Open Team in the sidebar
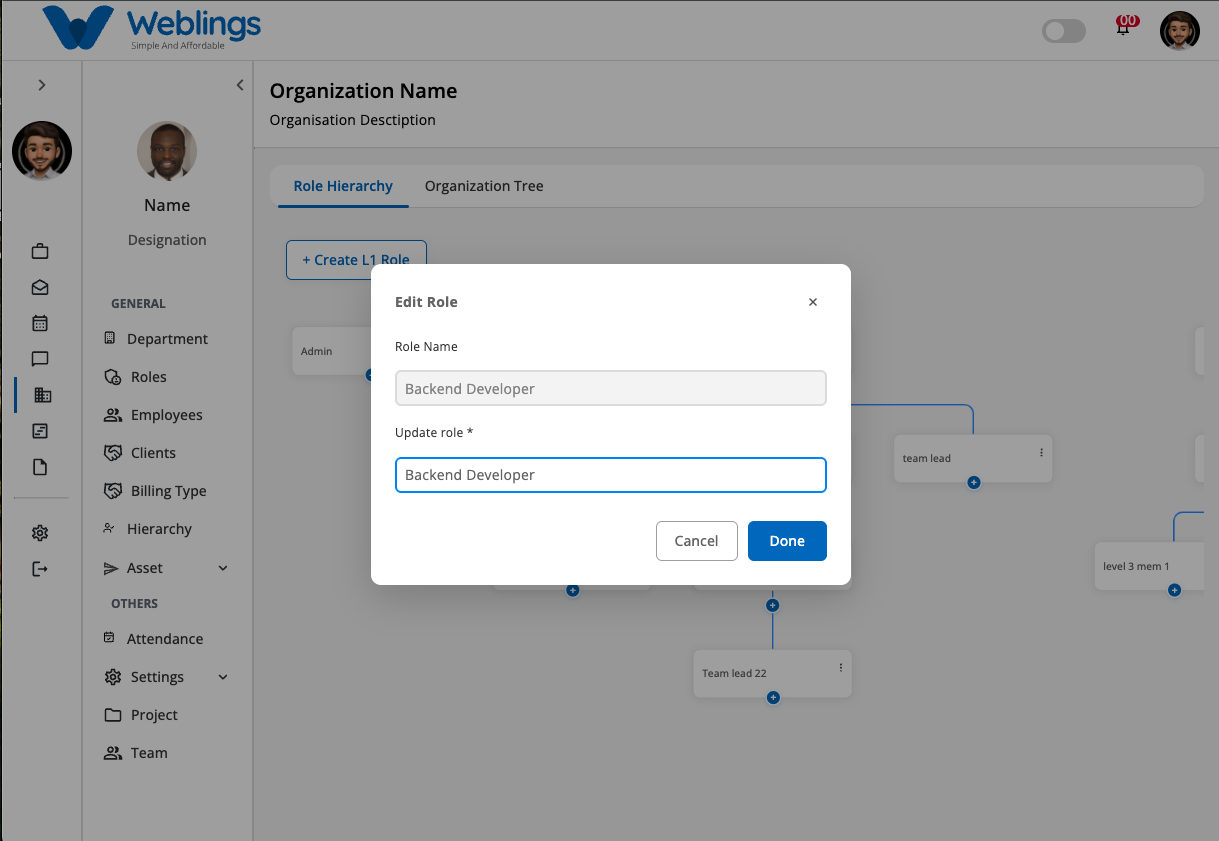 tap(136, 753)
